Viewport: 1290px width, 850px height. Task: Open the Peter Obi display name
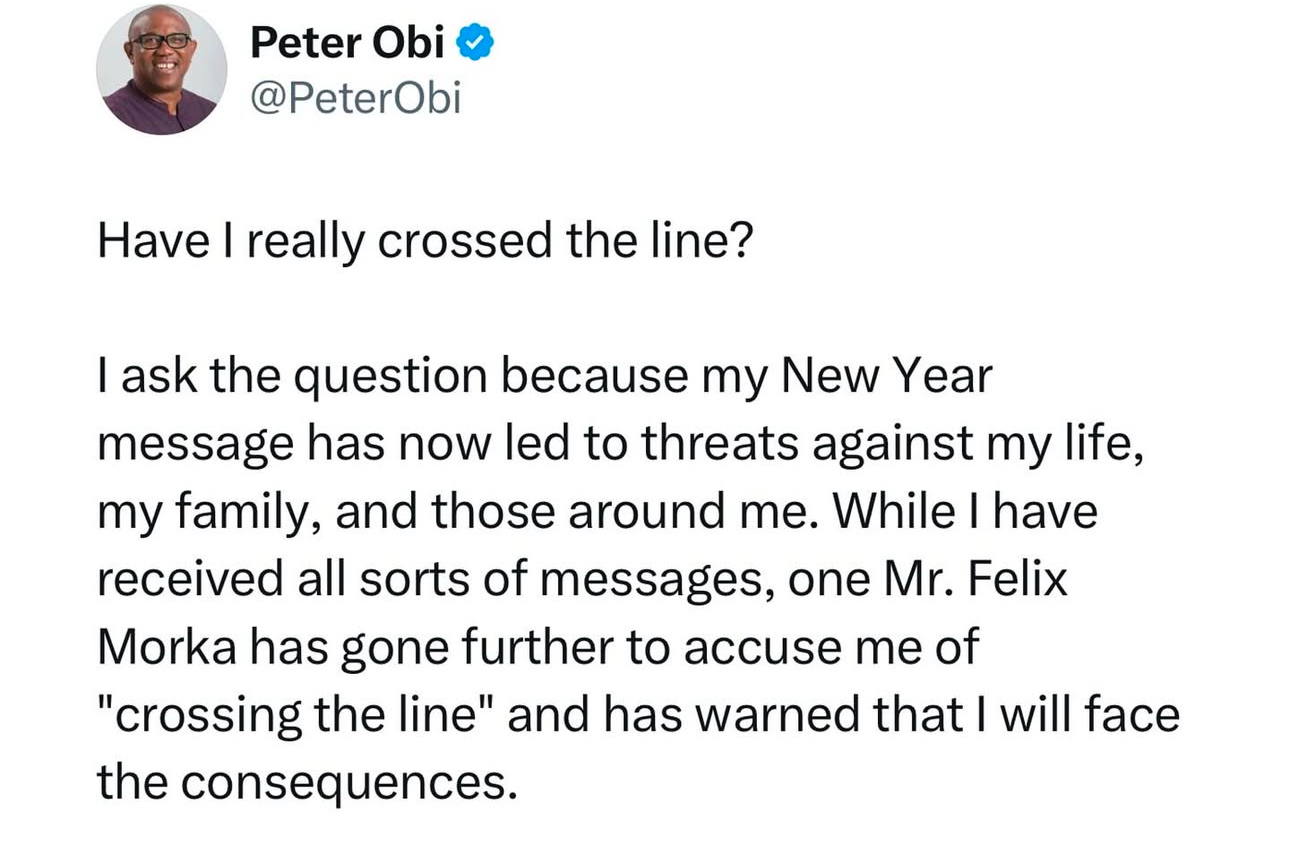click(x=346, y=41)
